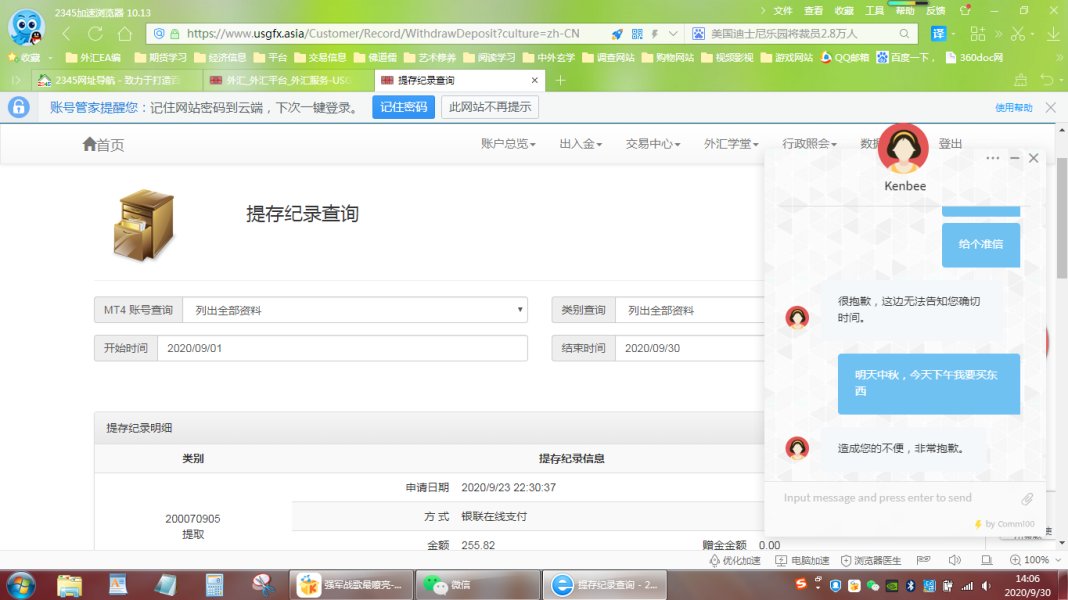This screenshot has height=600, width=1068.
Task: Click the browser home icon
Action: pos(124,34)
